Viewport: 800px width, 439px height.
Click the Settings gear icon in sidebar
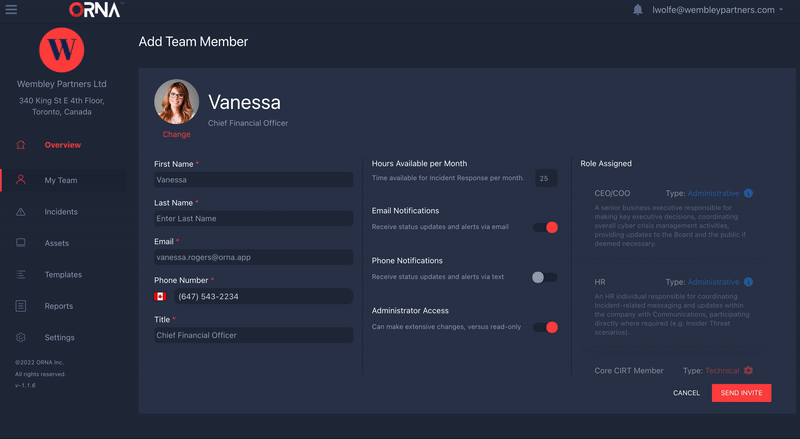tap(20, 337)
